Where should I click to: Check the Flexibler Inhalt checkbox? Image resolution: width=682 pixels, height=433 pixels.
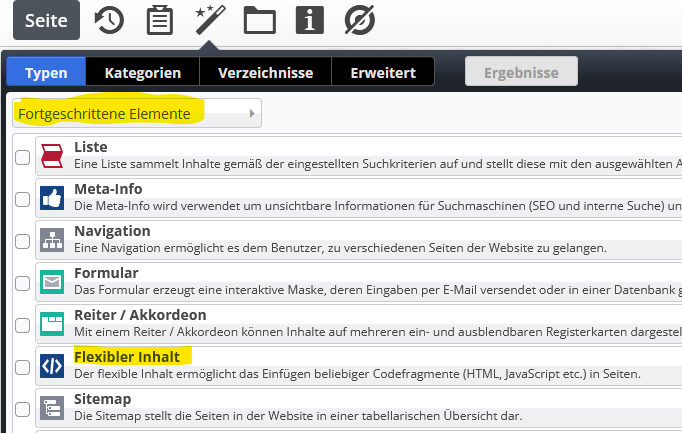click(23, 367)
